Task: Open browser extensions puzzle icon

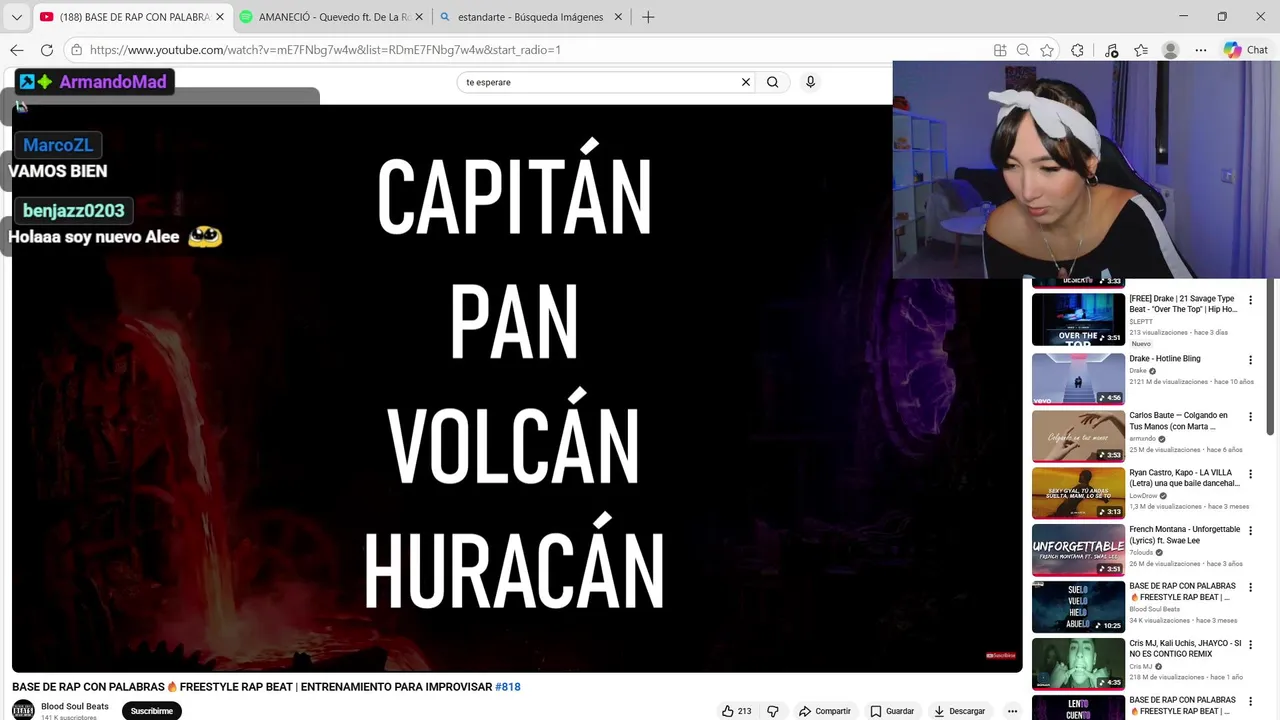Action: click(1077, 50)
